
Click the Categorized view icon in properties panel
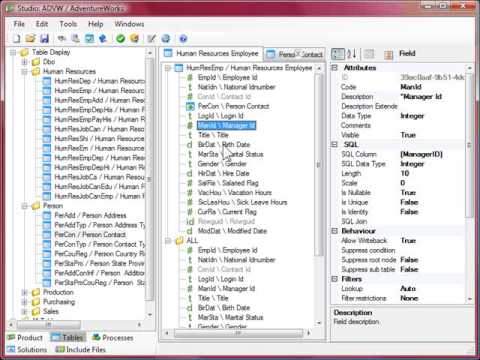click(338, 54)
